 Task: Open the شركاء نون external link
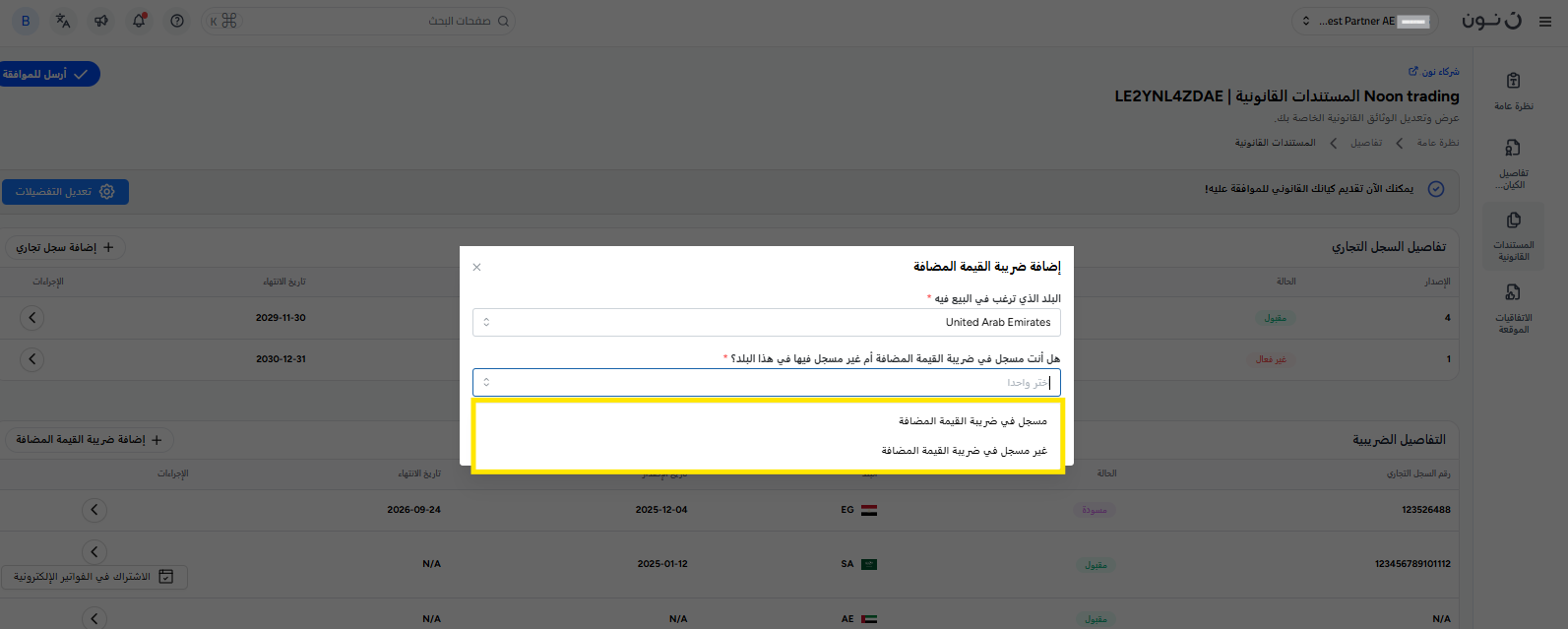click(1433, 72)
